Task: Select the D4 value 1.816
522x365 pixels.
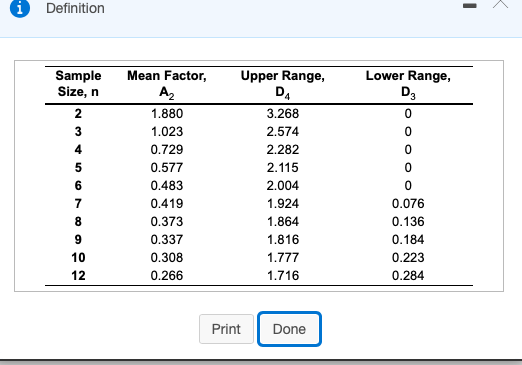Action: (283, 240)
